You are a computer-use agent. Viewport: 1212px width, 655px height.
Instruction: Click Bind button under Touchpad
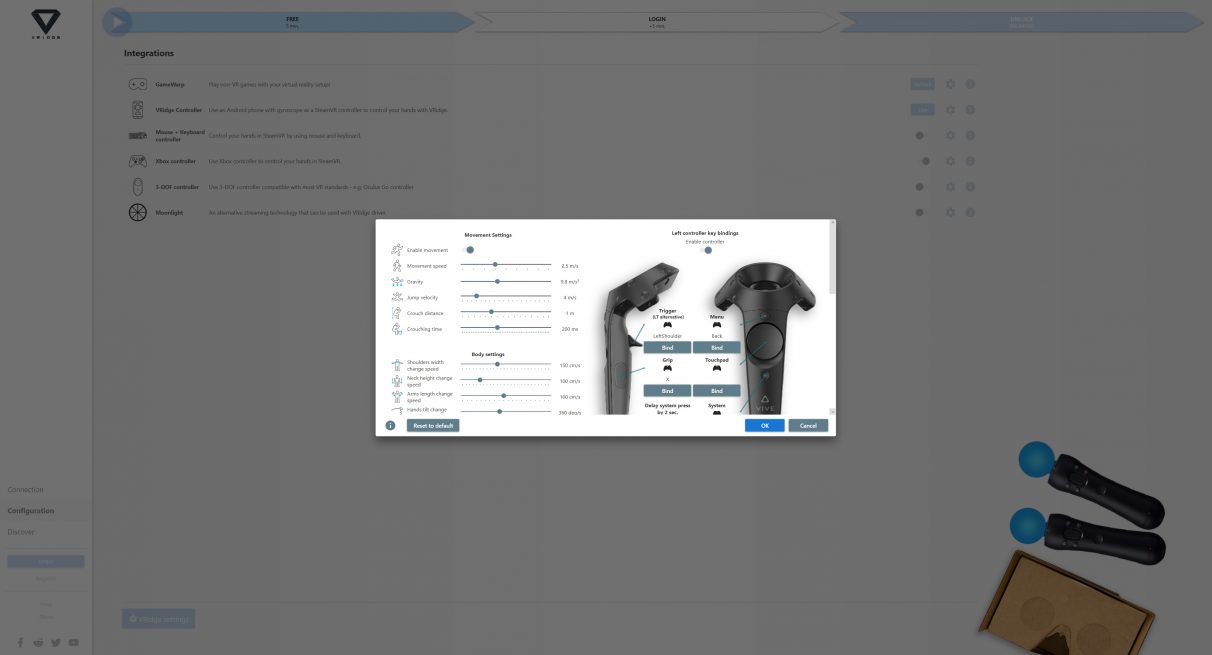pos(717,390)
